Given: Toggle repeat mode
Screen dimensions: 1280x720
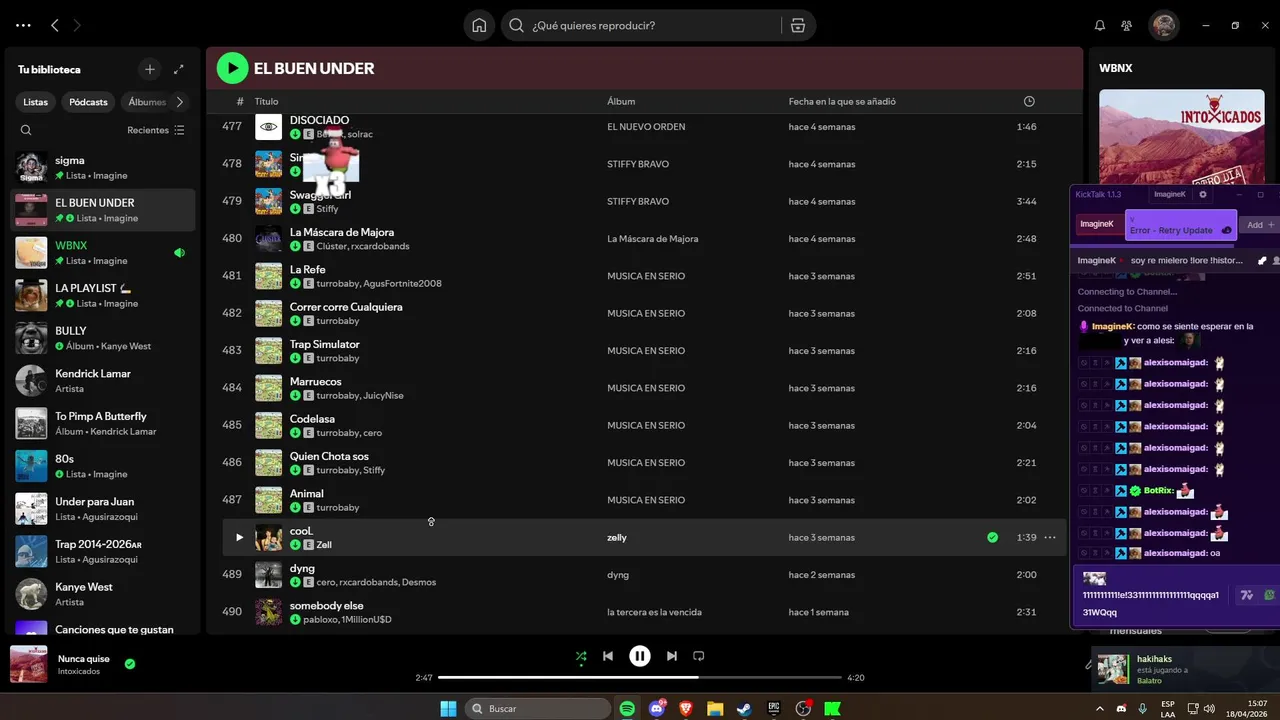Looking at the screenshot, I should [x=699, y=656].
